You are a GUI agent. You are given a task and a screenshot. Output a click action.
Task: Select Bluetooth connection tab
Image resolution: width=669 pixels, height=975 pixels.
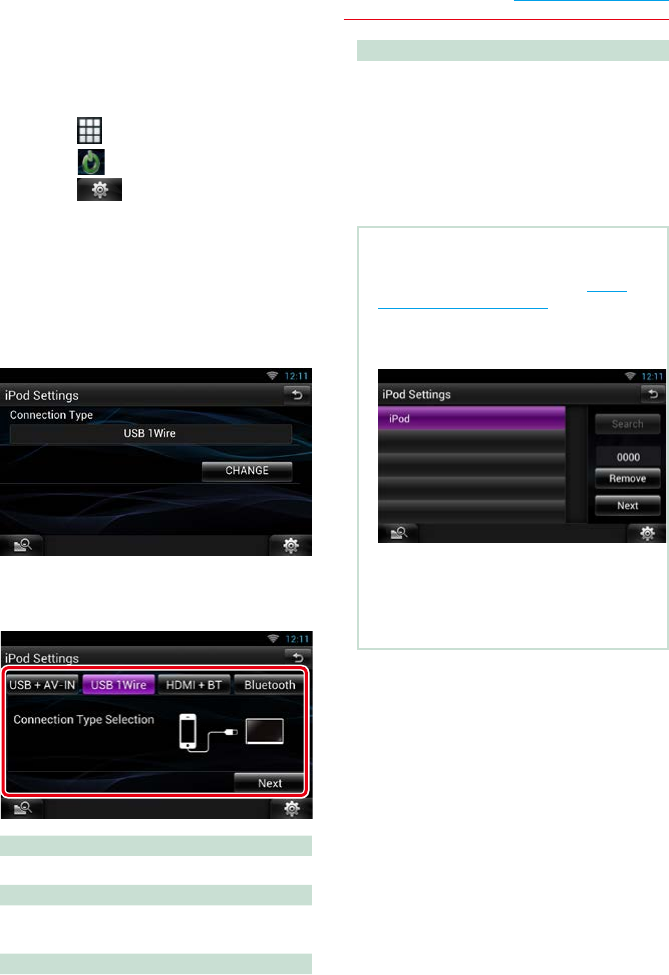(269, 685)
